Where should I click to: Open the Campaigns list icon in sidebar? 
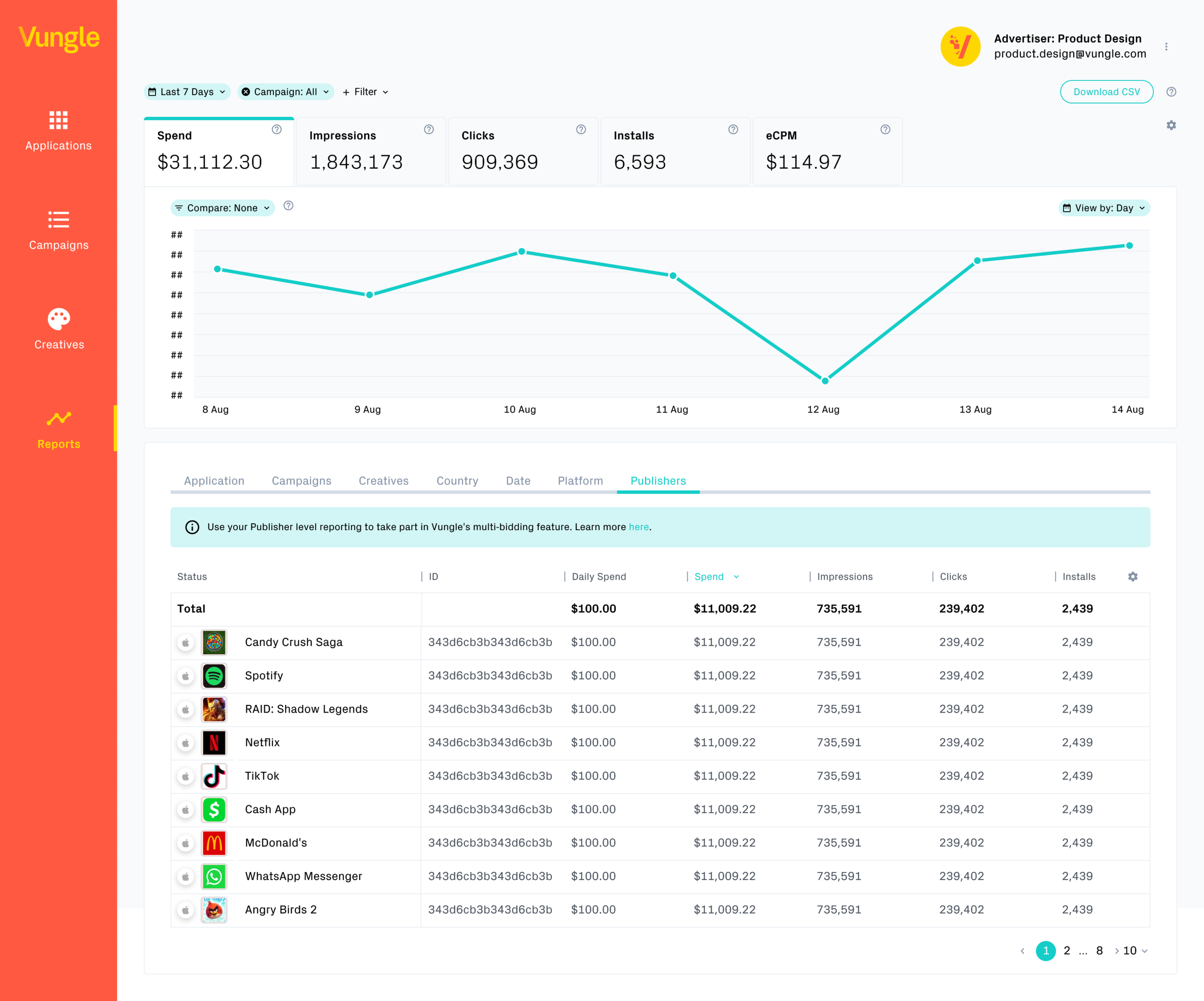point(58,220)
